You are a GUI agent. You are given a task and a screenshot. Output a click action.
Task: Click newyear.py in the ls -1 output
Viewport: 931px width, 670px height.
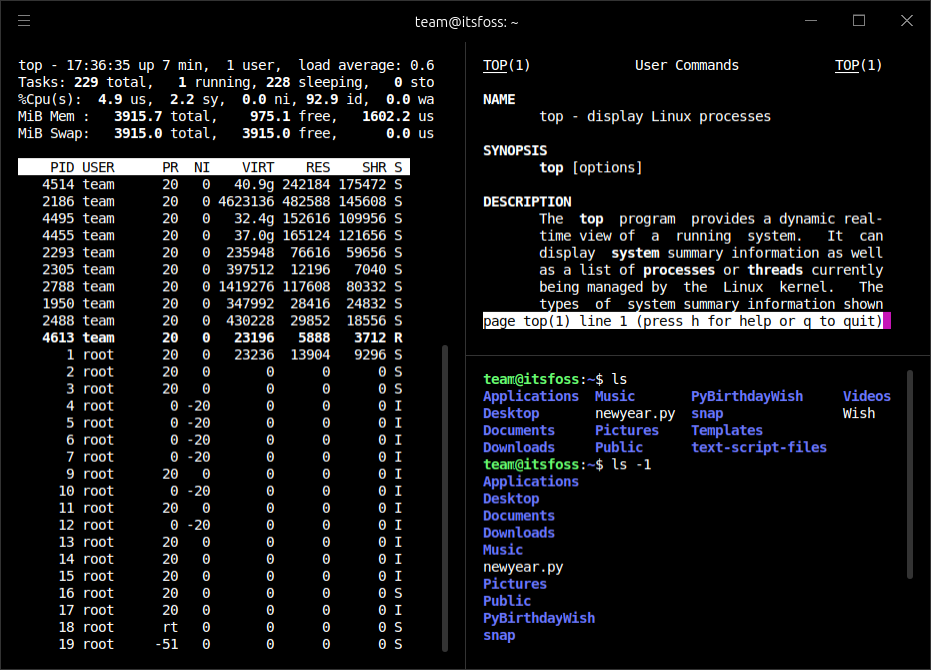522,567
